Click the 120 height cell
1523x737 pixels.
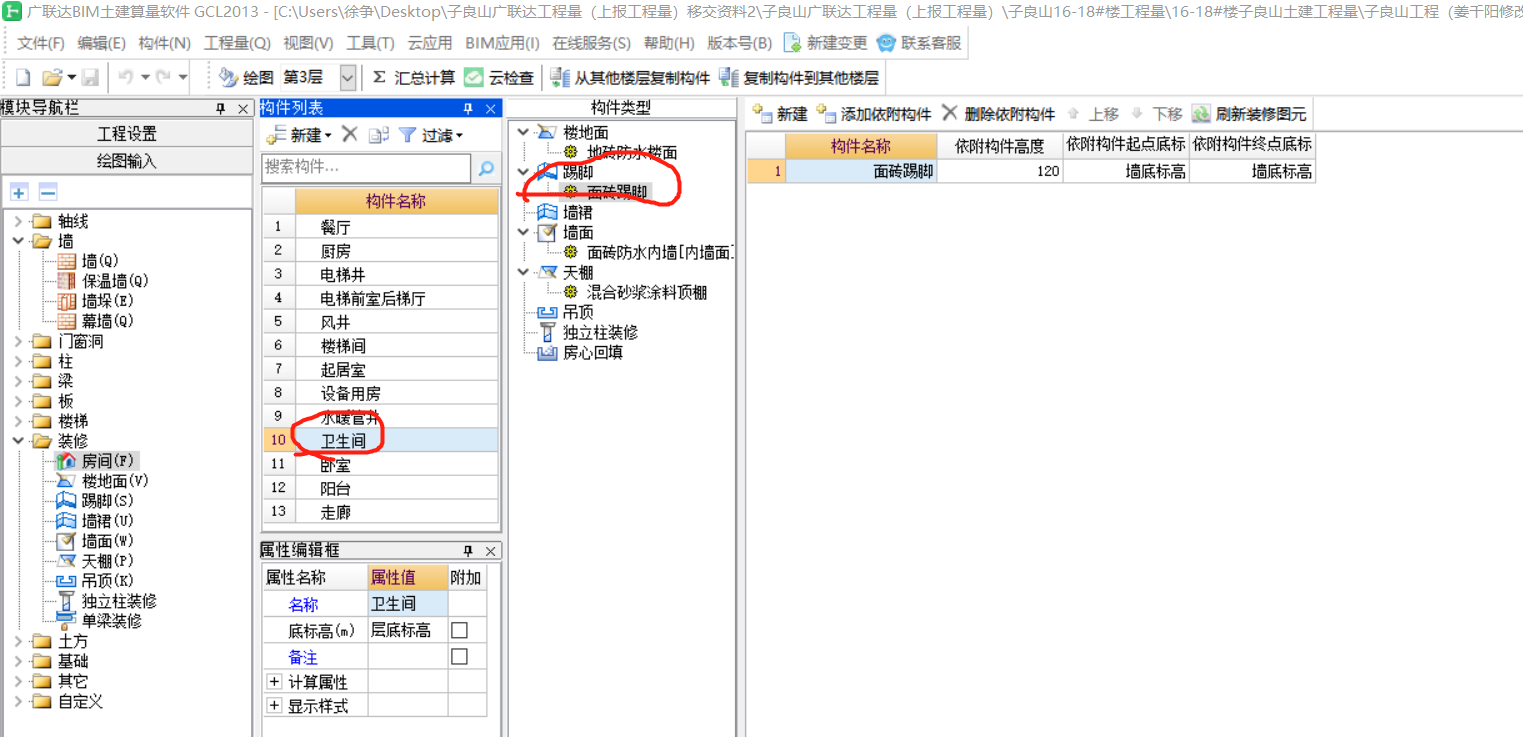click(x=1000, y=171)
